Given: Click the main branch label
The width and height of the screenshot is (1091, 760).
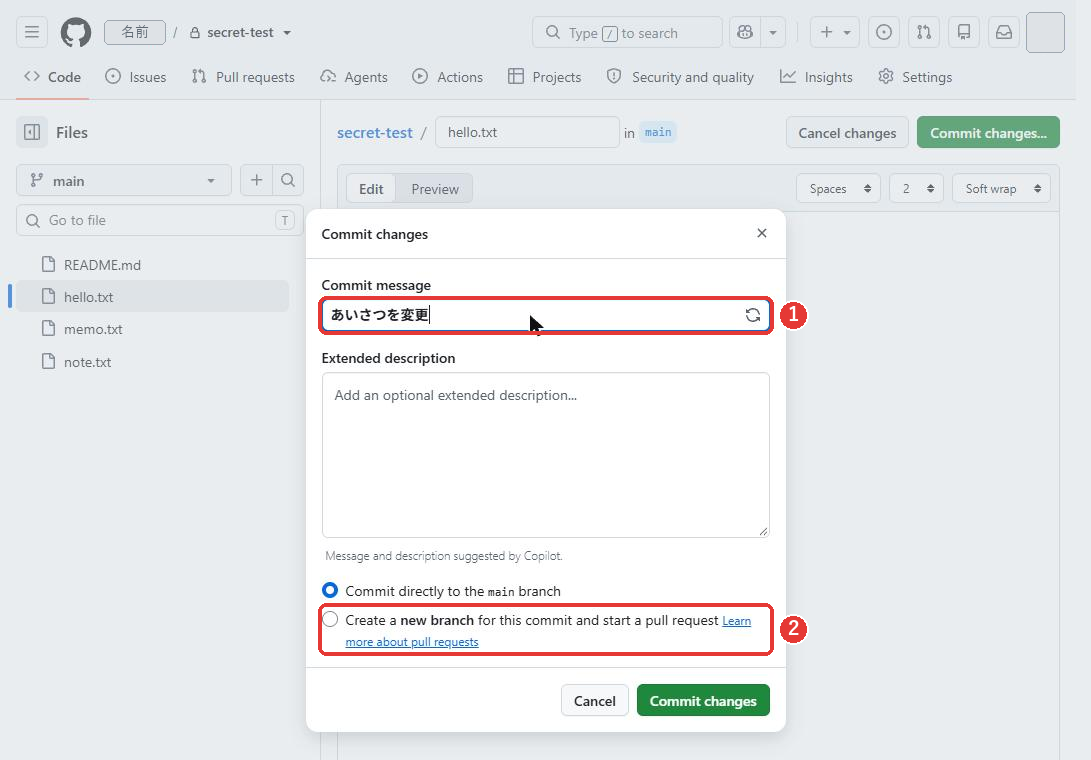Looking at the screenshot, I should click(x=658, y=132).
